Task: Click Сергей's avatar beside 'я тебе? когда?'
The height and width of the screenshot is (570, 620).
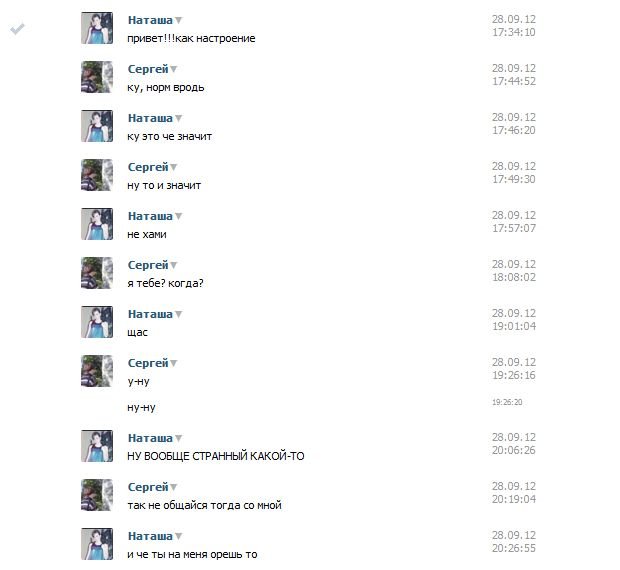Action: 97,273
